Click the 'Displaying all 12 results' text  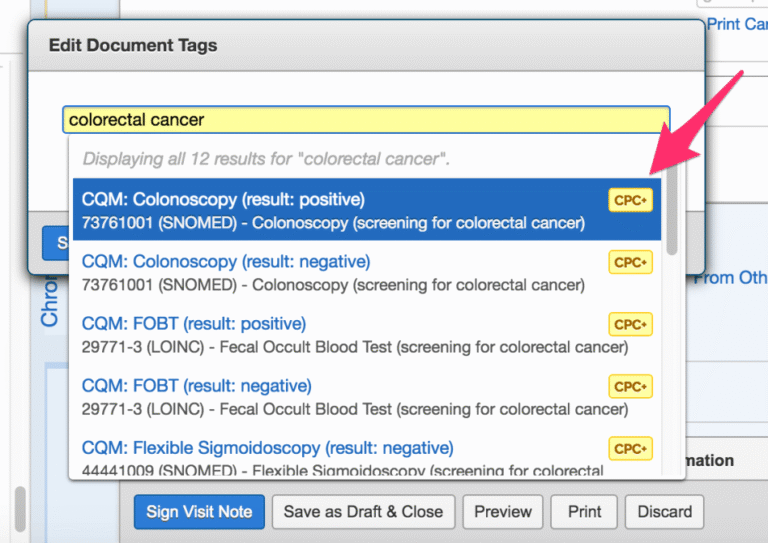point(266,159)
